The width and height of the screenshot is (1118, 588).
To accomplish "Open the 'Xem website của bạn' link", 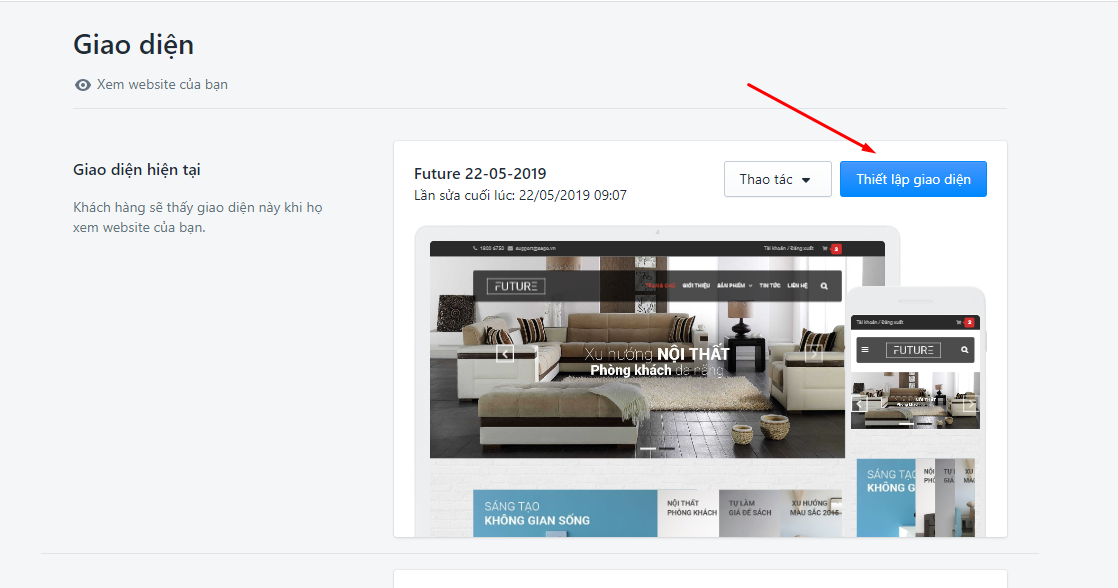I will pyautogui.click(x=162, y=84).
